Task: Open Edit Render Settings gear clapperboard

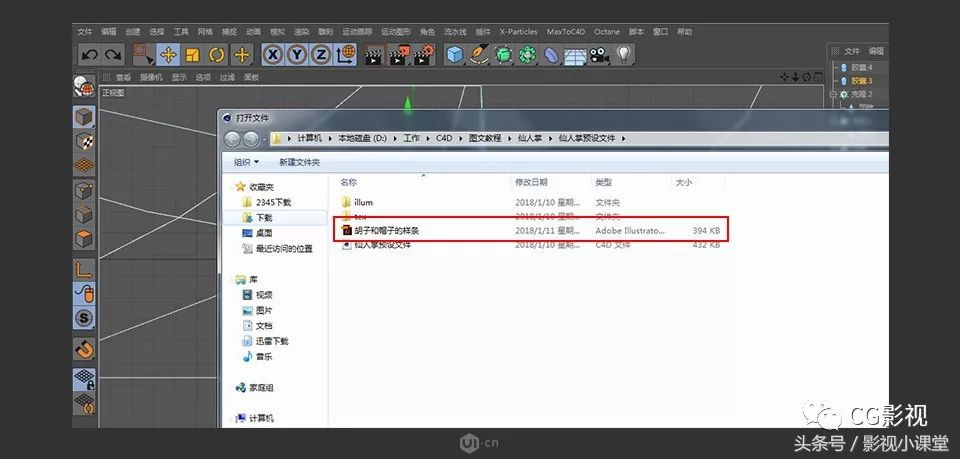Action: [424, 55]
